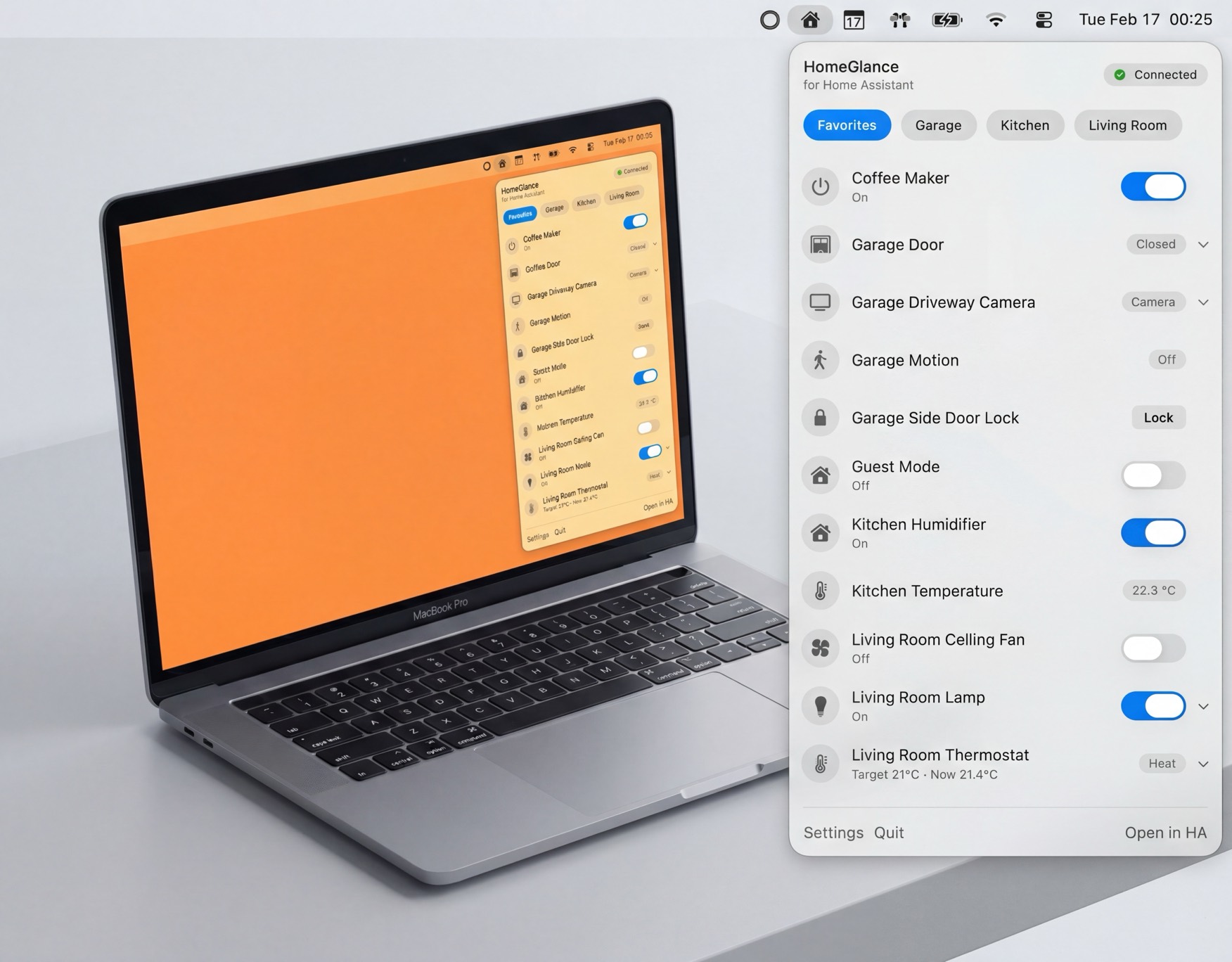Click the HomeGlance house icon in menu bar
The width and height of the screenshot is (1232, 962).
[810, 20]
